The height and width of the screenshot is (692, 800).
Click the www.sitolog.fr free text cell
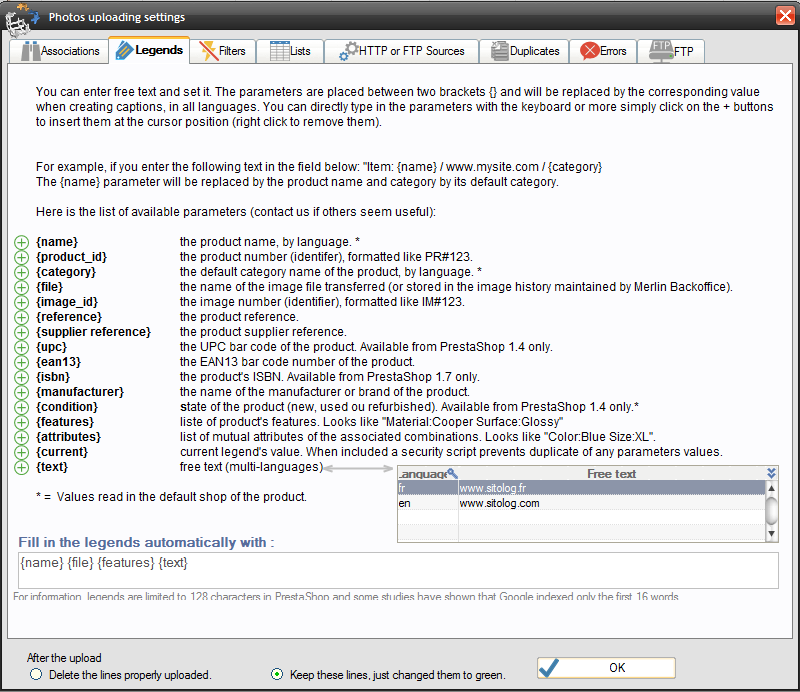(611, 488)
